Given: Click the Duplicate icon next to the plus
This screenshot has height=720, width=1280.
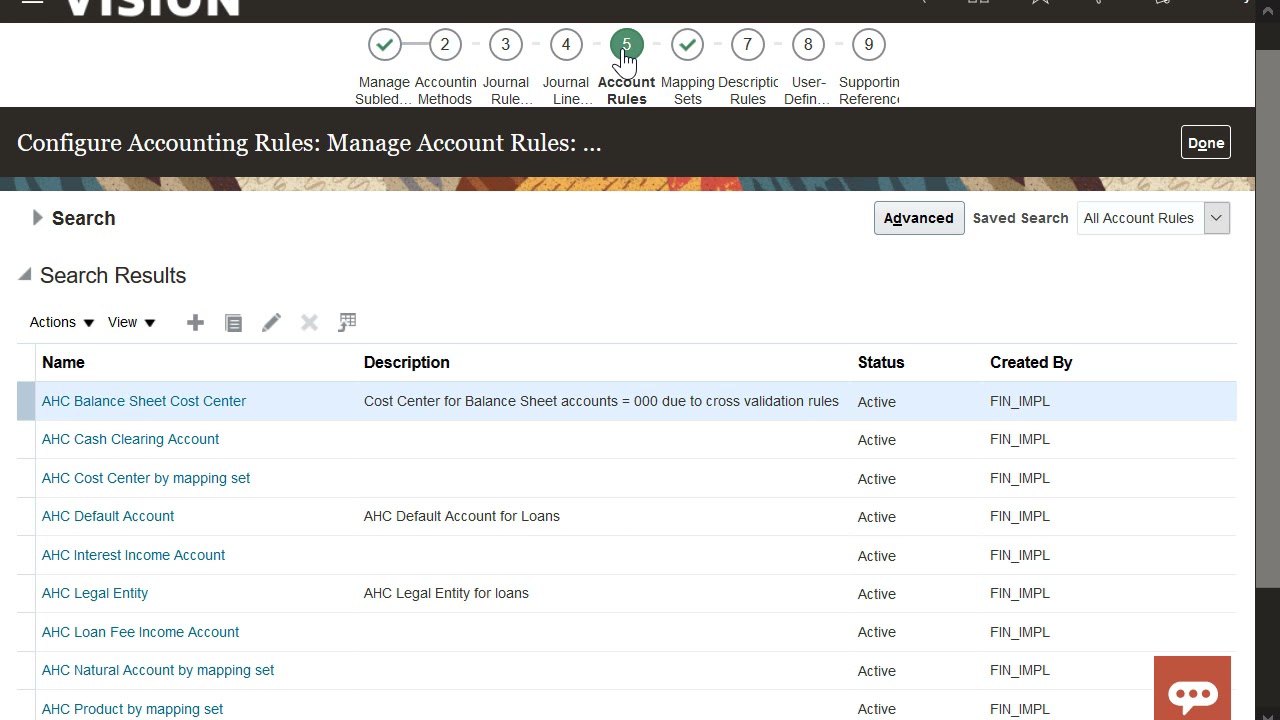Looking at the screenshot, I should (233, 322).
